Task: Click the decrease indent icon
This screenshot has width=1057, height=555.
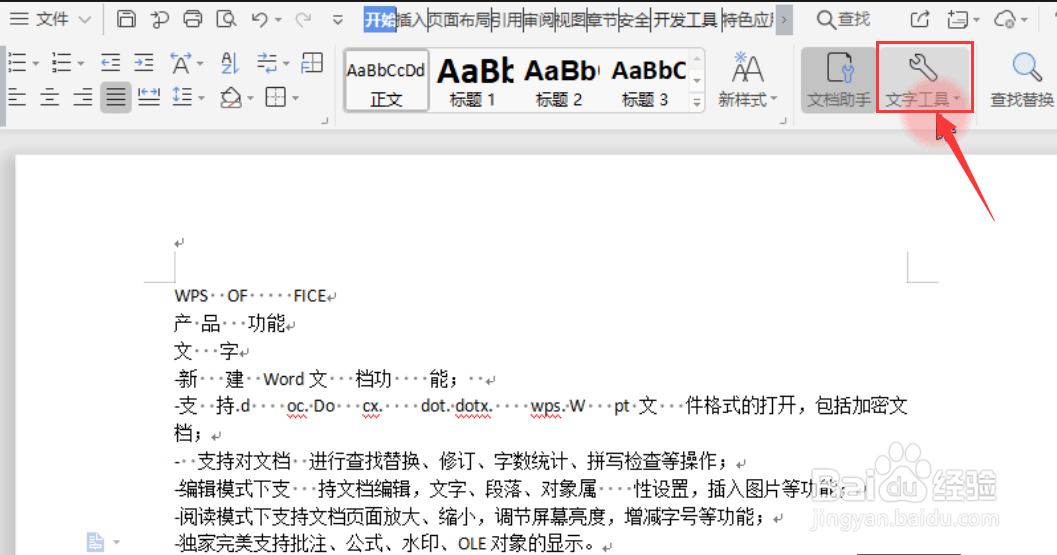Action: pyautogui.click(x=111, y=63)
